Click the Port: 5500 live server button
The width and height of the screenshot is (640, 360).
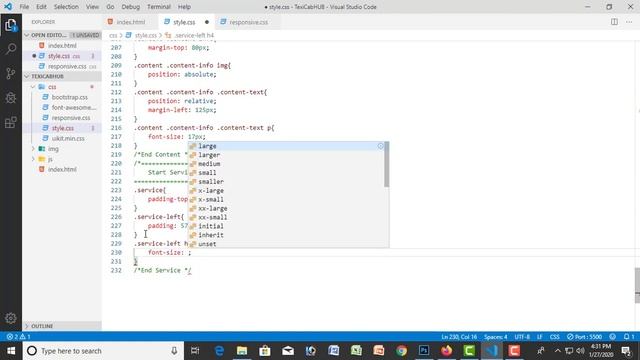584,337
